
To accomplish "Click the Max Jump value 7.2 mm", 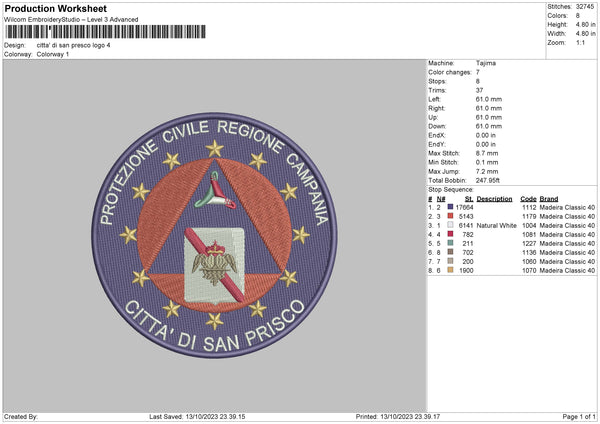I will 487,171.
